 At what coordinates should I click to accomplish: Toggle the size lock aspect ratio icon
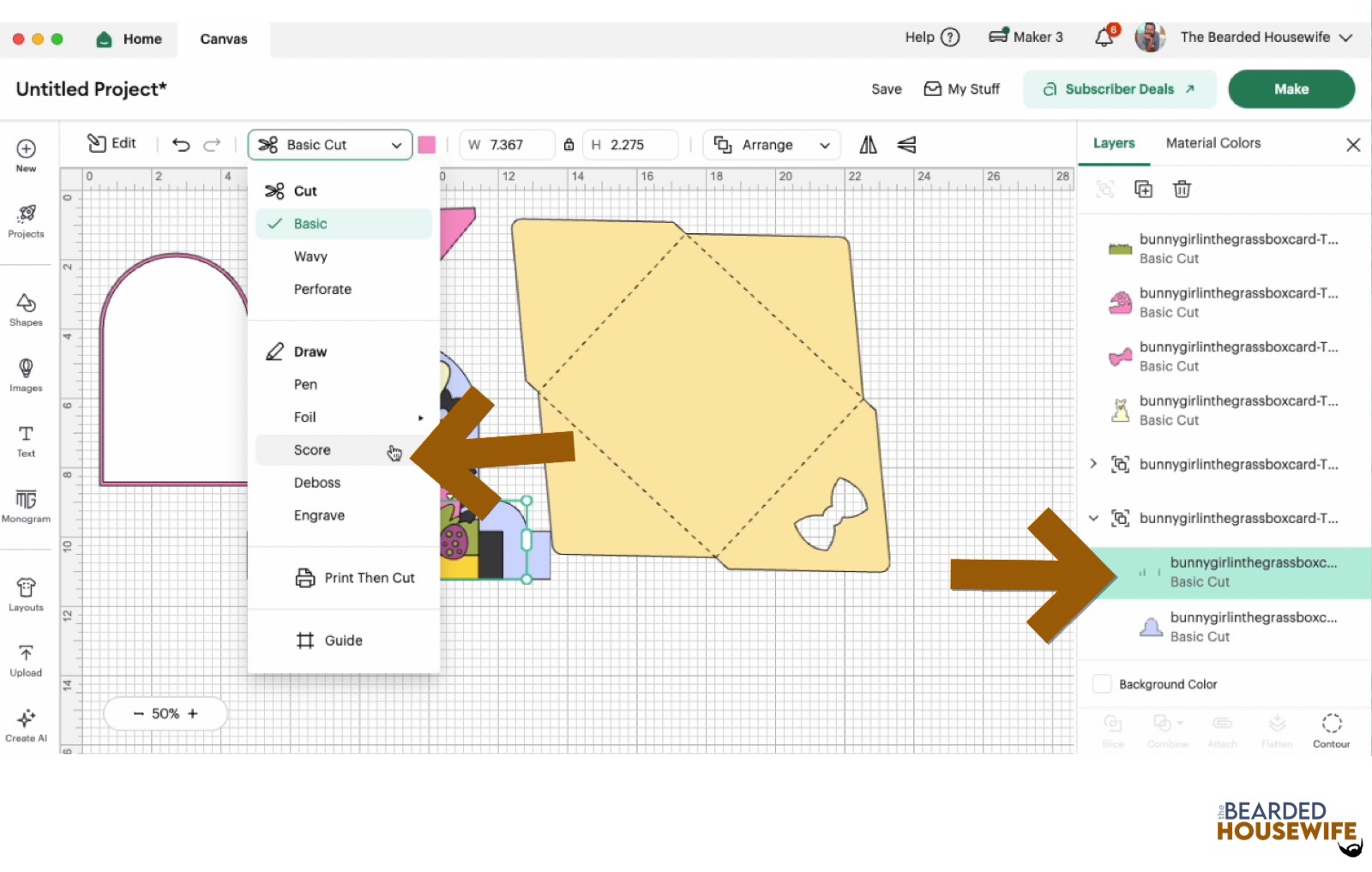(569, 145)
